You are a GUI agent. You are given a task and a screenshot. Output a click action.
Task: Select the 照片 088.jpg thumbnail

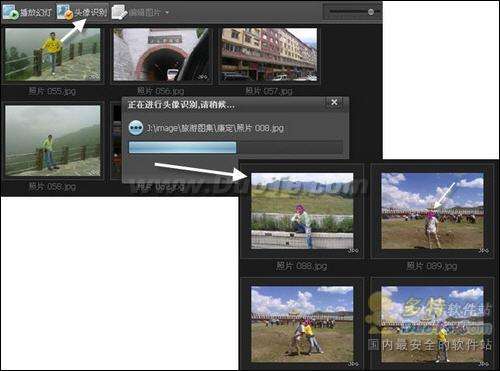click(x=302, y=211)
